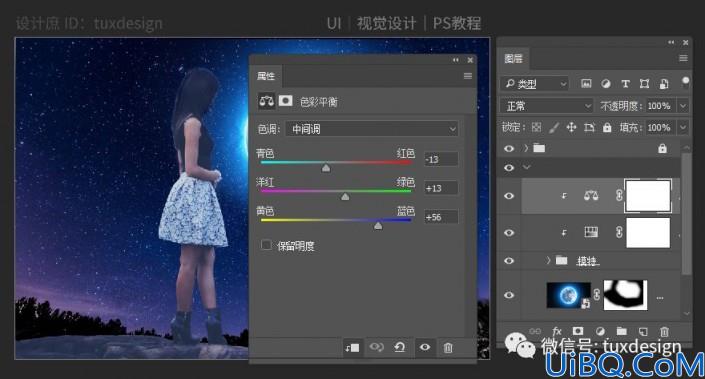Image resolution: width=705 pixels, height=379 pixels.
Task: Click the yellow-blue value field +56
Action: point(441,217)
